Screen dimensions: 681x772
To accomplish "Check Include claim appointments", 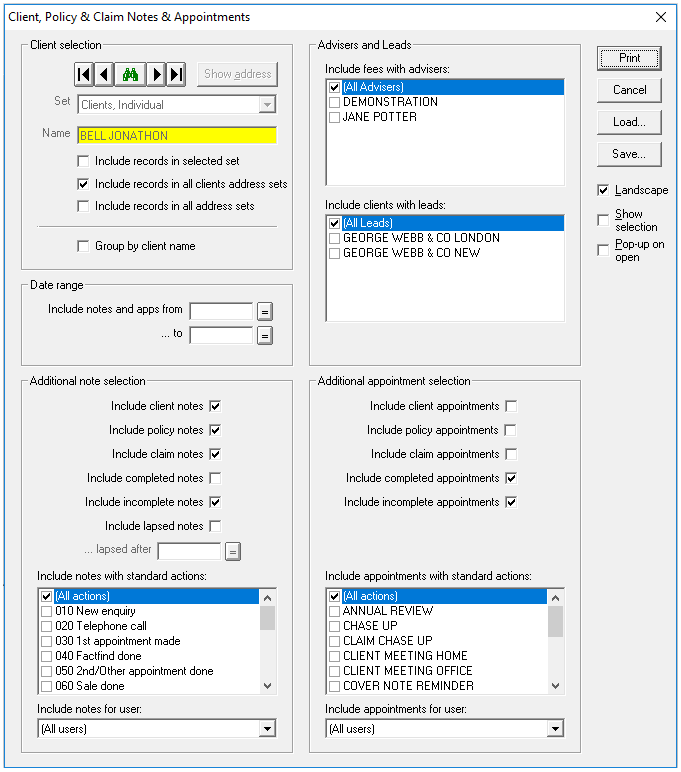I will coord(511,454).
